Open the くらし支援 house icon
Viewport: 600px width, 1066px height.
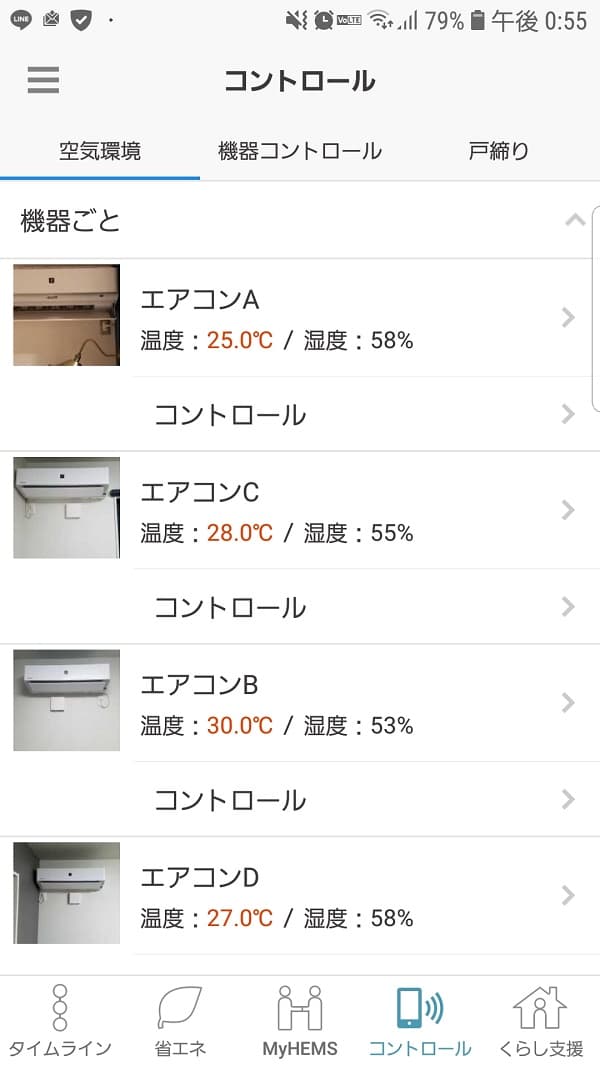pyautogui.click(x=540, y=1008)
